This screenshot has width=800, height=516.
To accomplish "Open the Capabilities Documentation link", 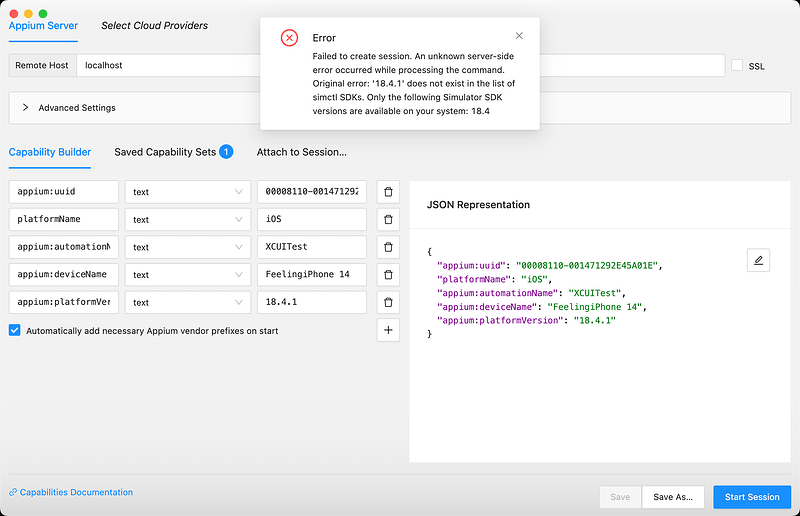I will 71,492.
